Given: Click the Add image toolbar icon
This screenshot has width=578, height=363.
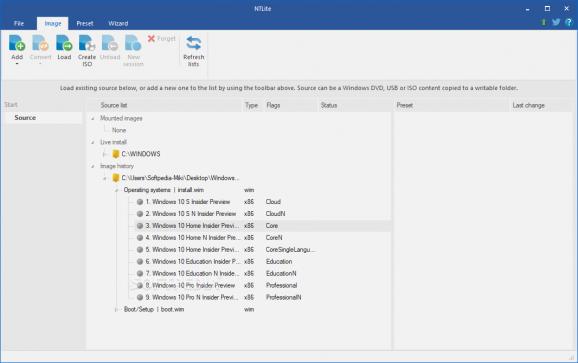Looking at the screenshot, I should pyautogui.click(x=17, y=43).
